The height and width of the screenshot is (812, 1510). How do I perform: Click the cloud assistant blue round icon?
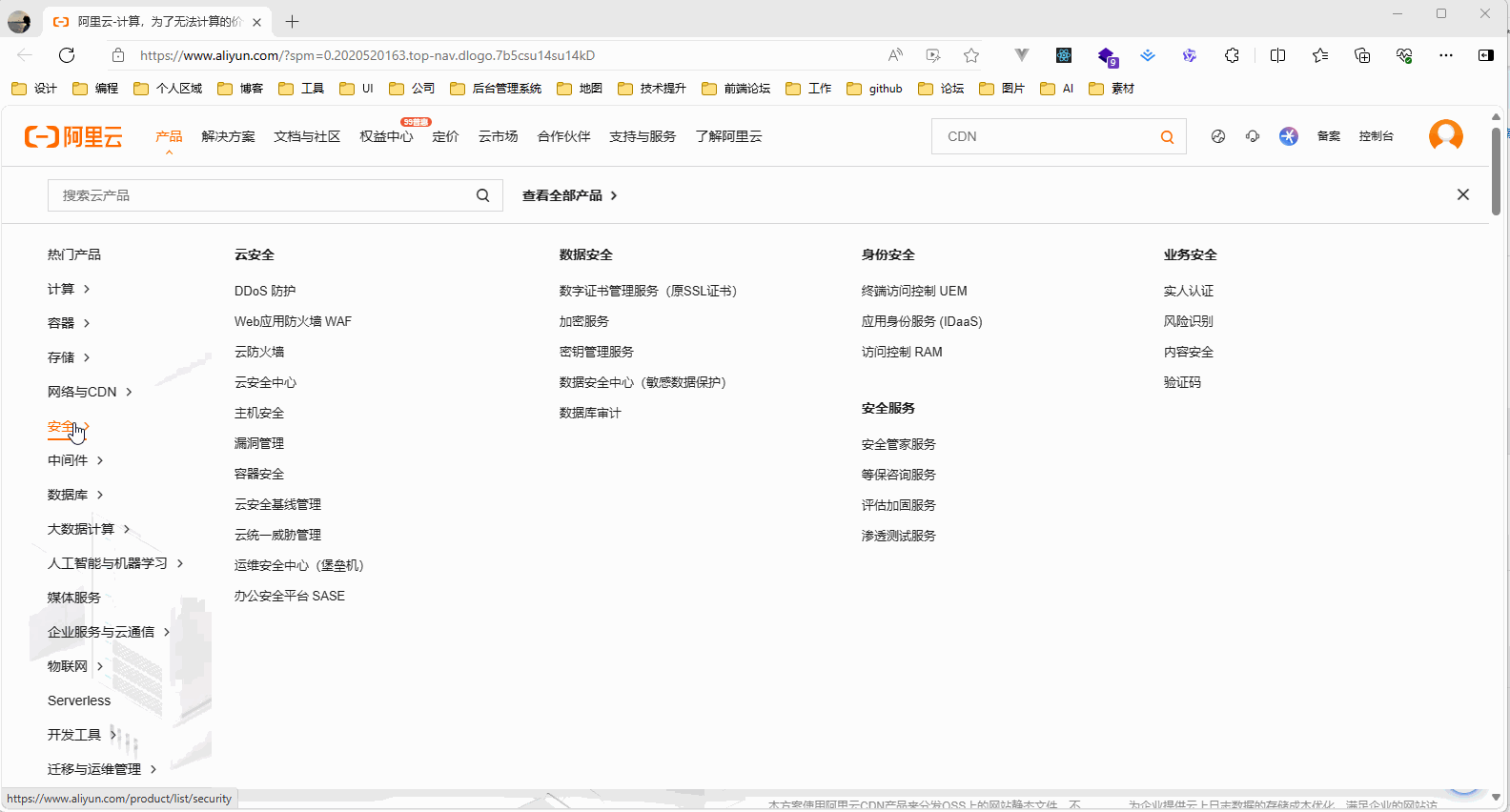click(1288, 136)
